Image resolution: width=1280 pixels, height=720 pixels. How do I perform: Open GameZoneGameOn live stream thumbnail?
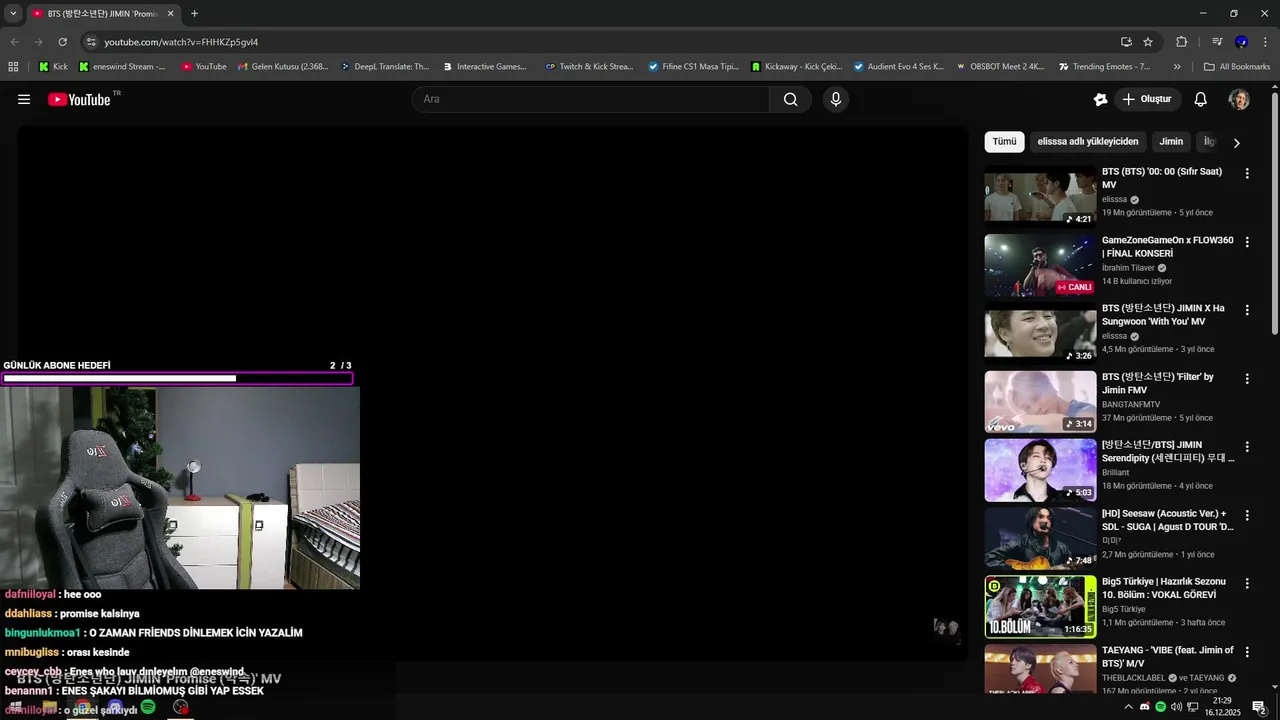[x=1040, y=265]
